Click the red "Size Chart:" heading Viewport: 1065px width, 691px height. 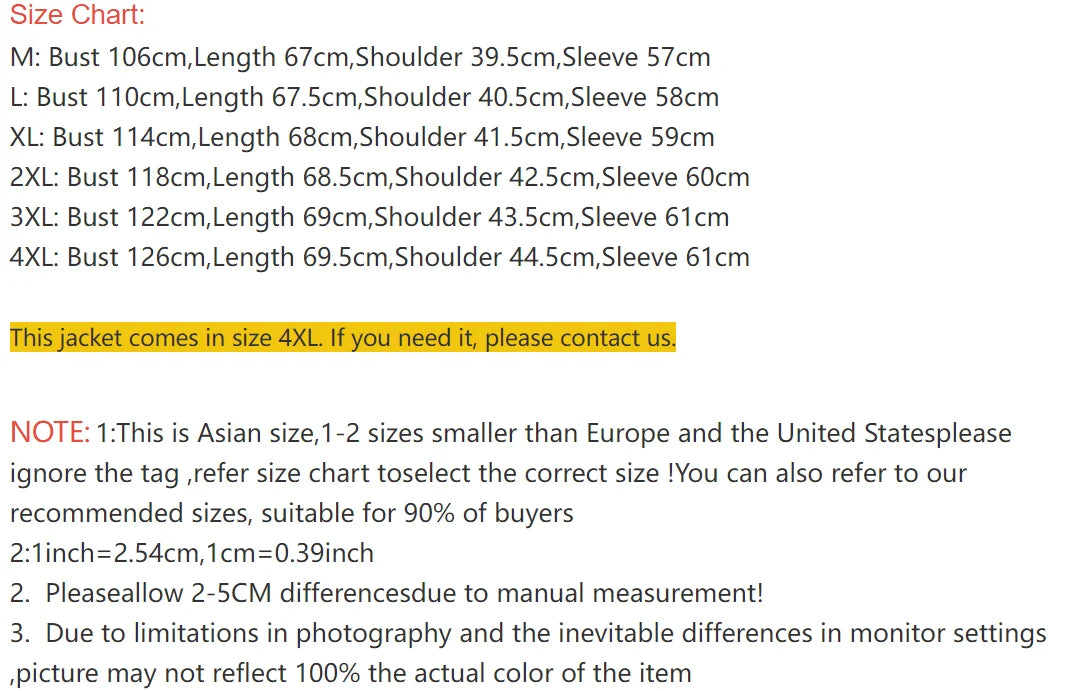point(77,16)
